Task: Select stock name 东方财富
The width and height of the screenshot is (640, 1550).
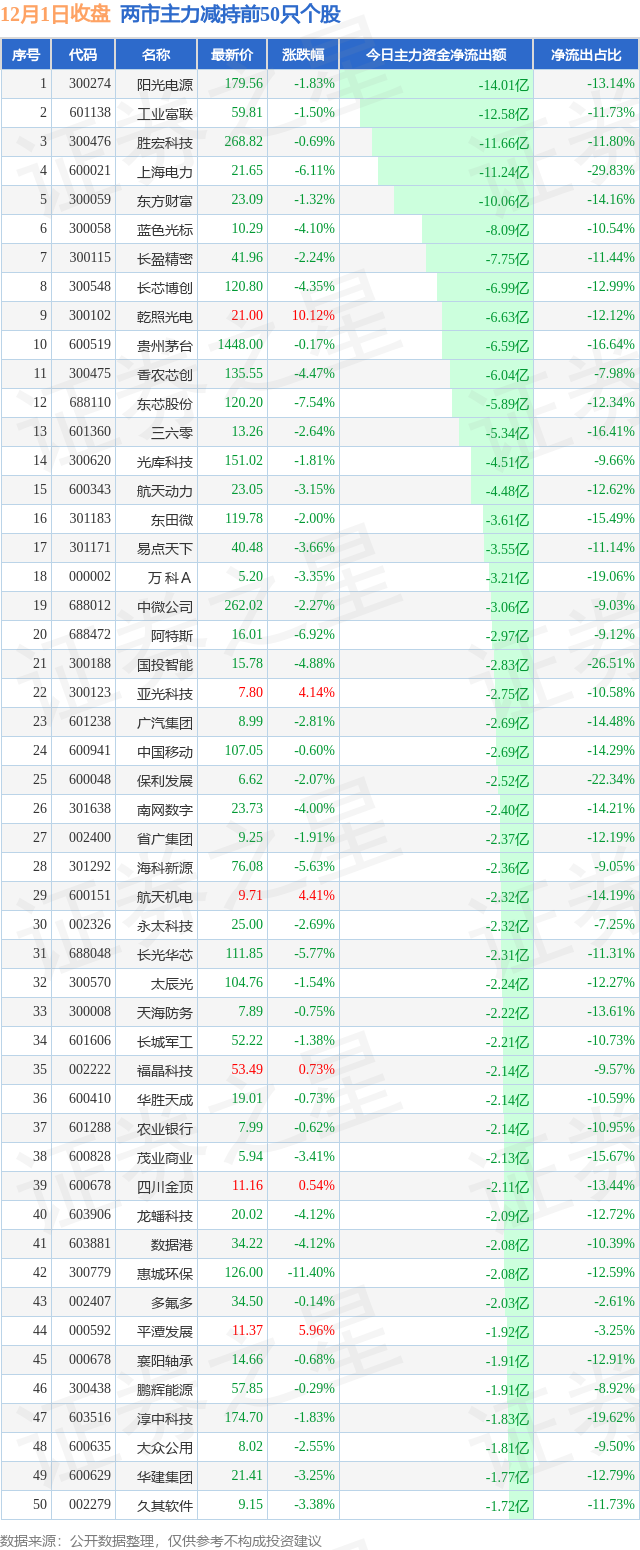Action: coord(165,200)
